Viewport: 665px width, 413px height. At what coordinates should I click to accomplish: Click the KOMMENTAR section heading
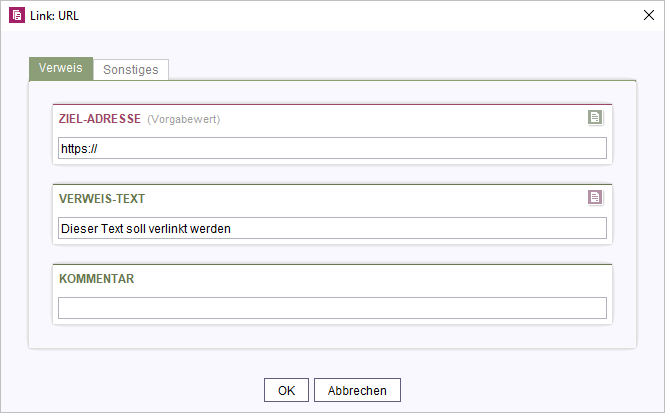[96, 279]
